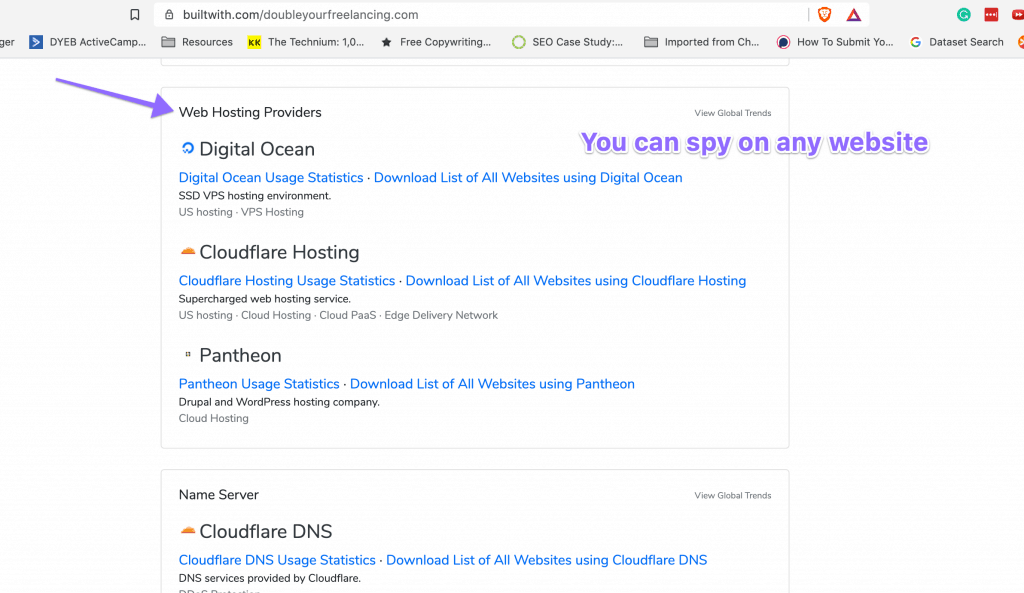Open Digital Ocean Usage Statistics link
The height and width of the screenshot is (593, 1024).
click(271, 178)
